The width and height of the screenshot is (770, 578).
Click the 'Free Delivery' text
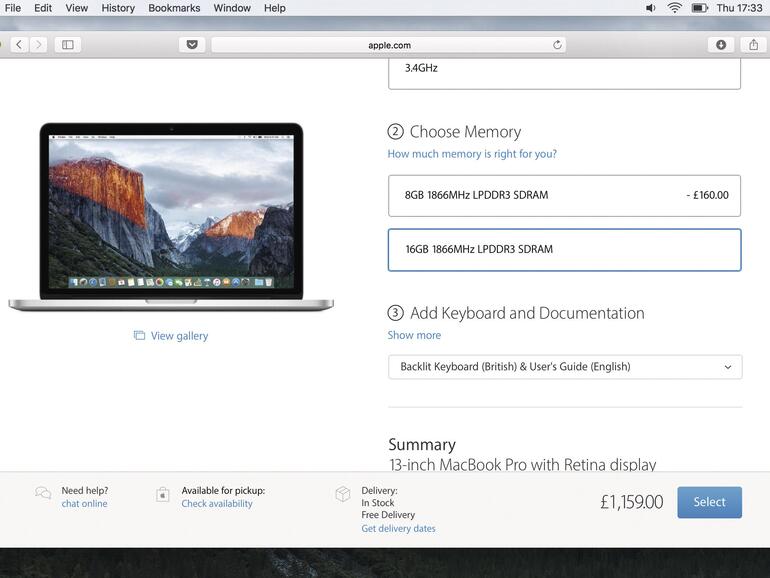coord(388,515)
